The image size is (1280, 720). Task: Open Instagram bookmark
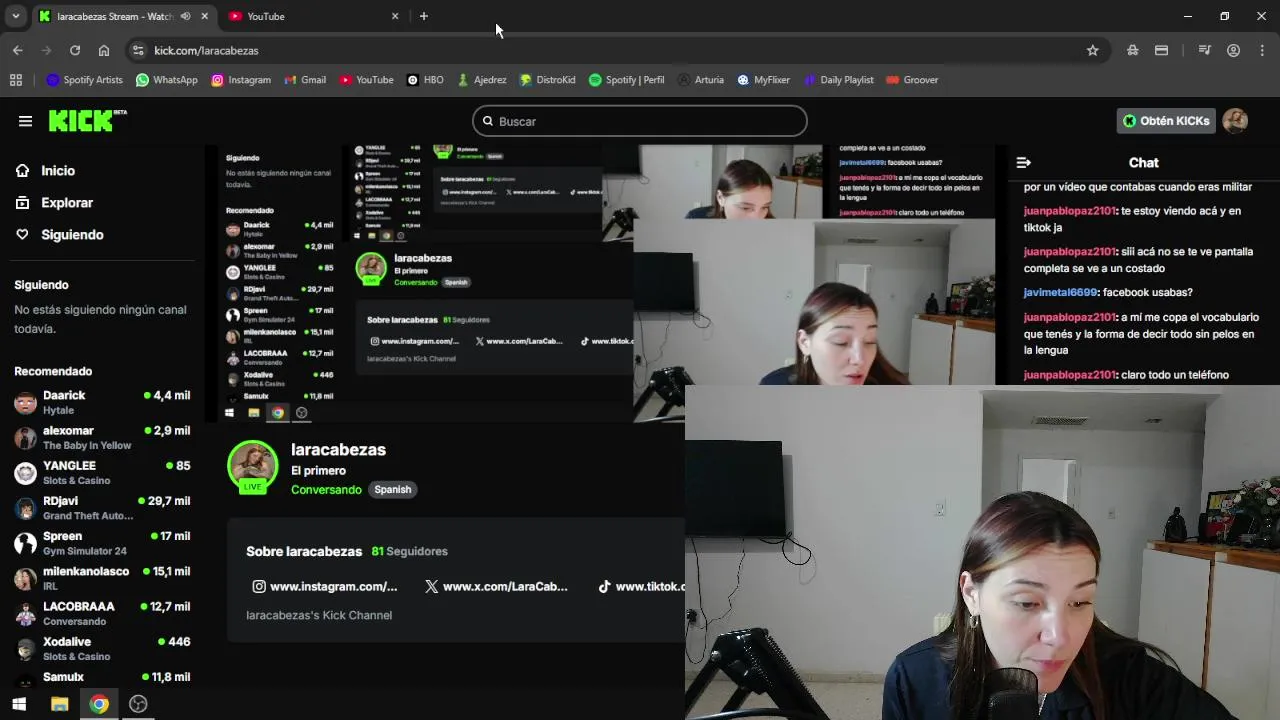tap(241, 80)
